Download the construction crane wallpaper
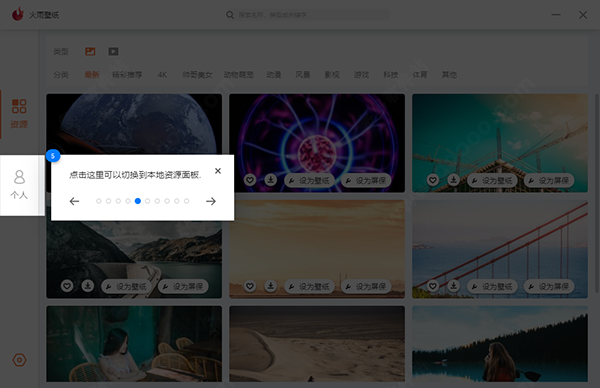The width and height of the screenshot is (600, 388). tap(453, 179)
